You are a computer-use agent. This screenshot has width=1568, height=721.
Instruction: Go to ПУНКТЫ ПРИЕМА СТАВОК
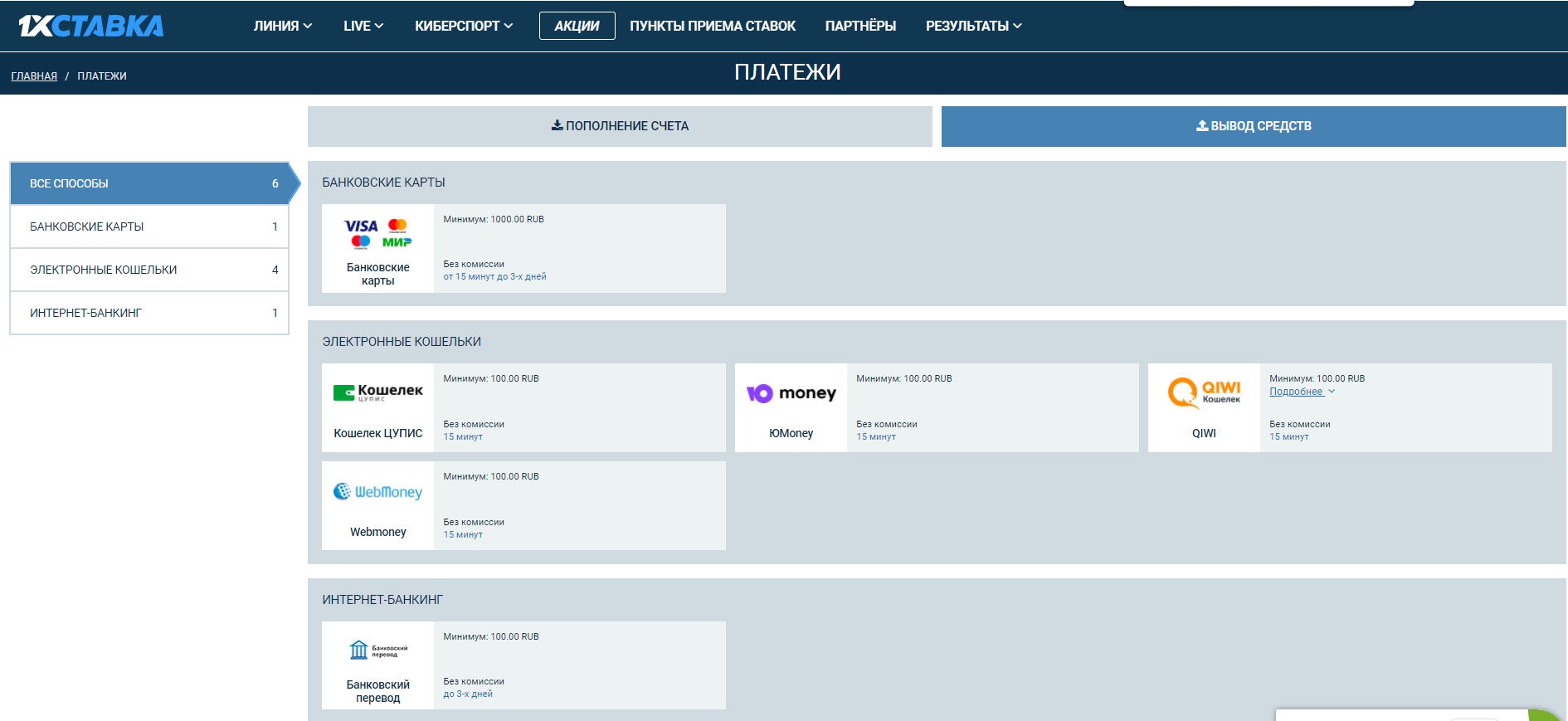(713, 26)
